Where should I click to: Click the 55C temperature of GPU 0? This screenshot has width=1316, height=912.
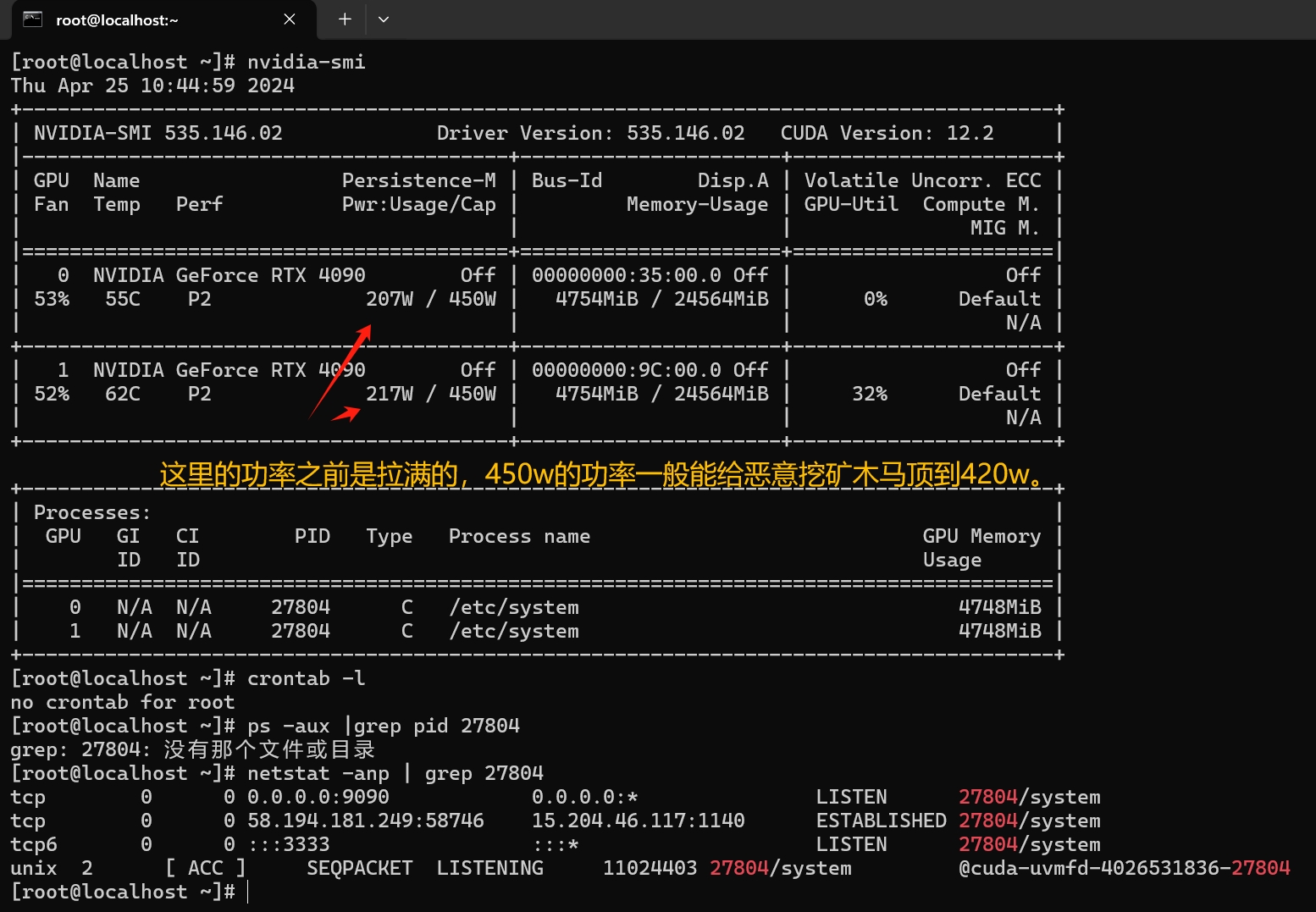tap(123, 299)
